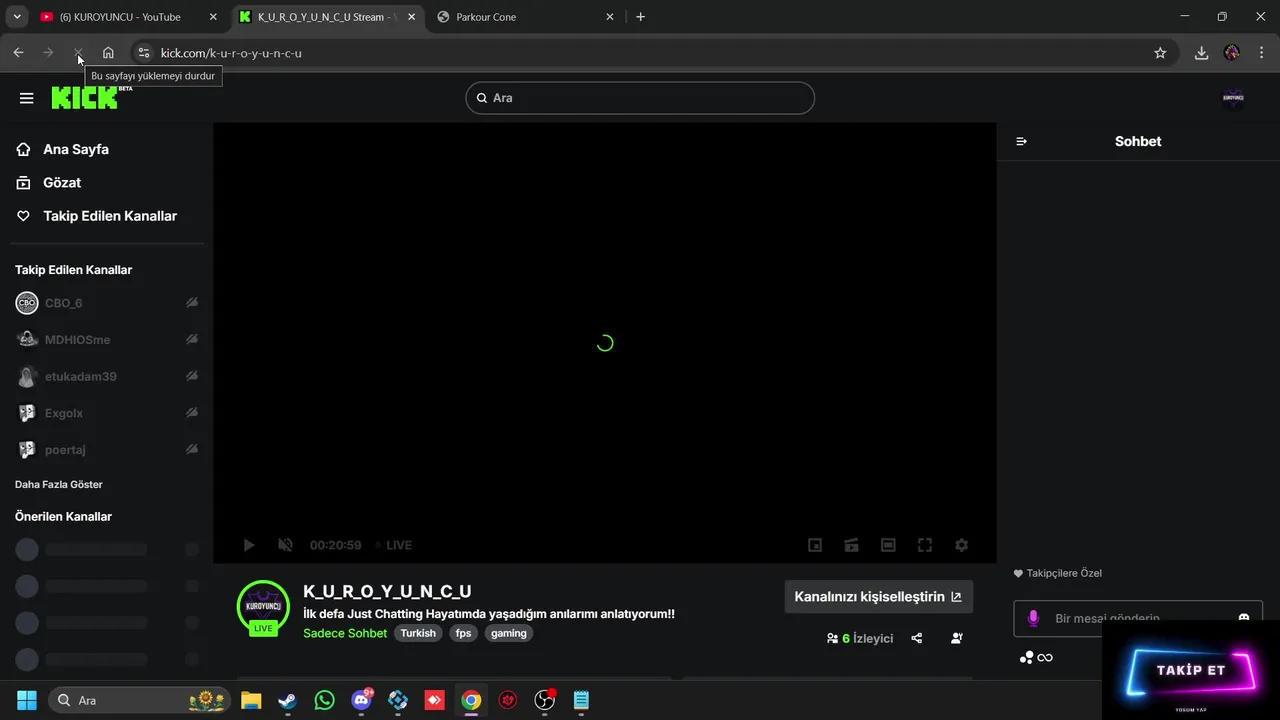Click Kanalınızı kişiselleştirin button

pyautogui.click(x=878, y=596)
